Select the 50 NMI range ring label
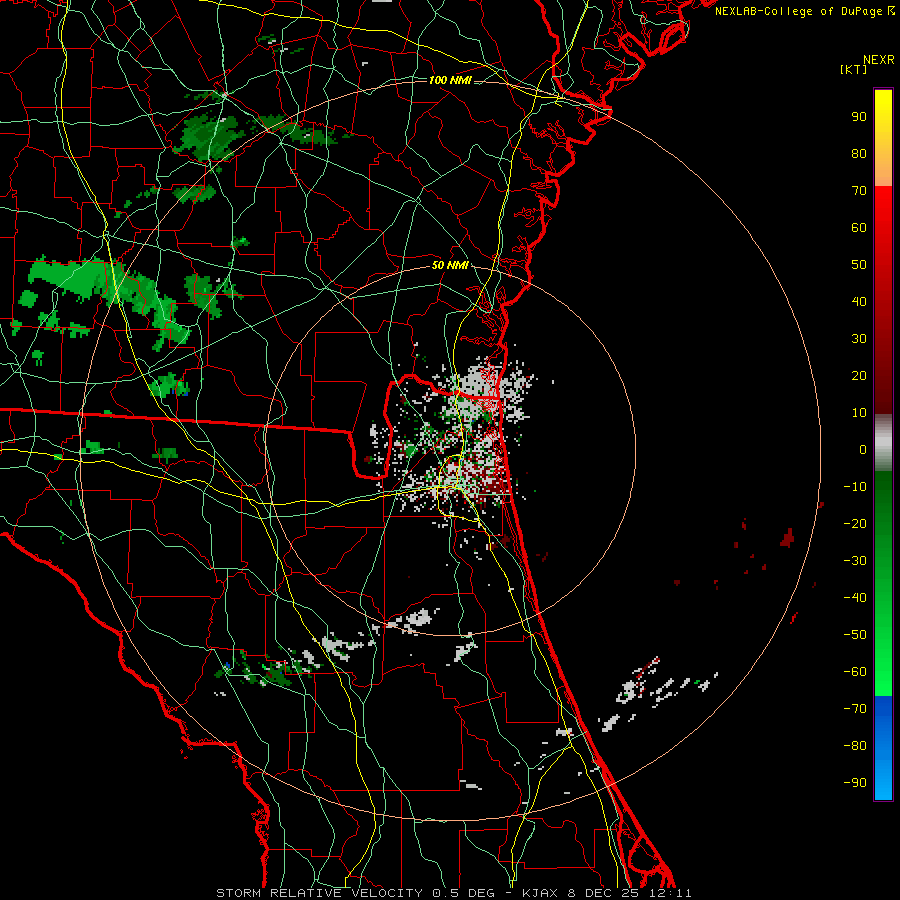The image size is (900, 900). (x=450, y=265)
